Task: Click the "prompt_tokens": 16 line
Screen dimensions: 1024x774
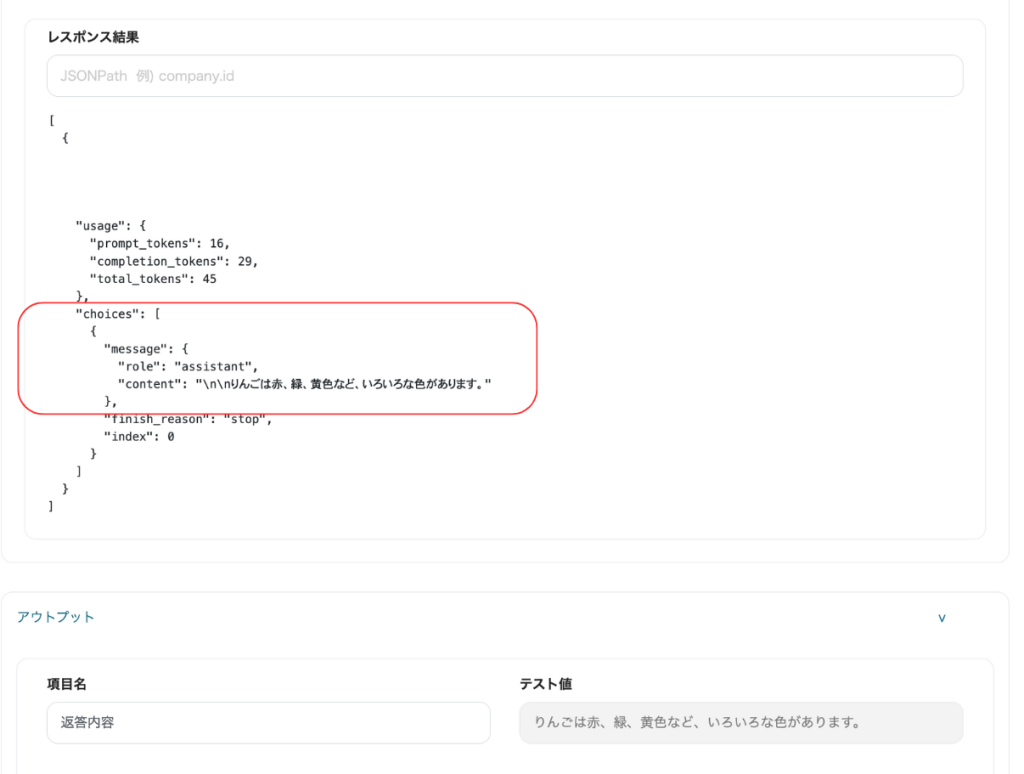Action: tap(159, 244)
